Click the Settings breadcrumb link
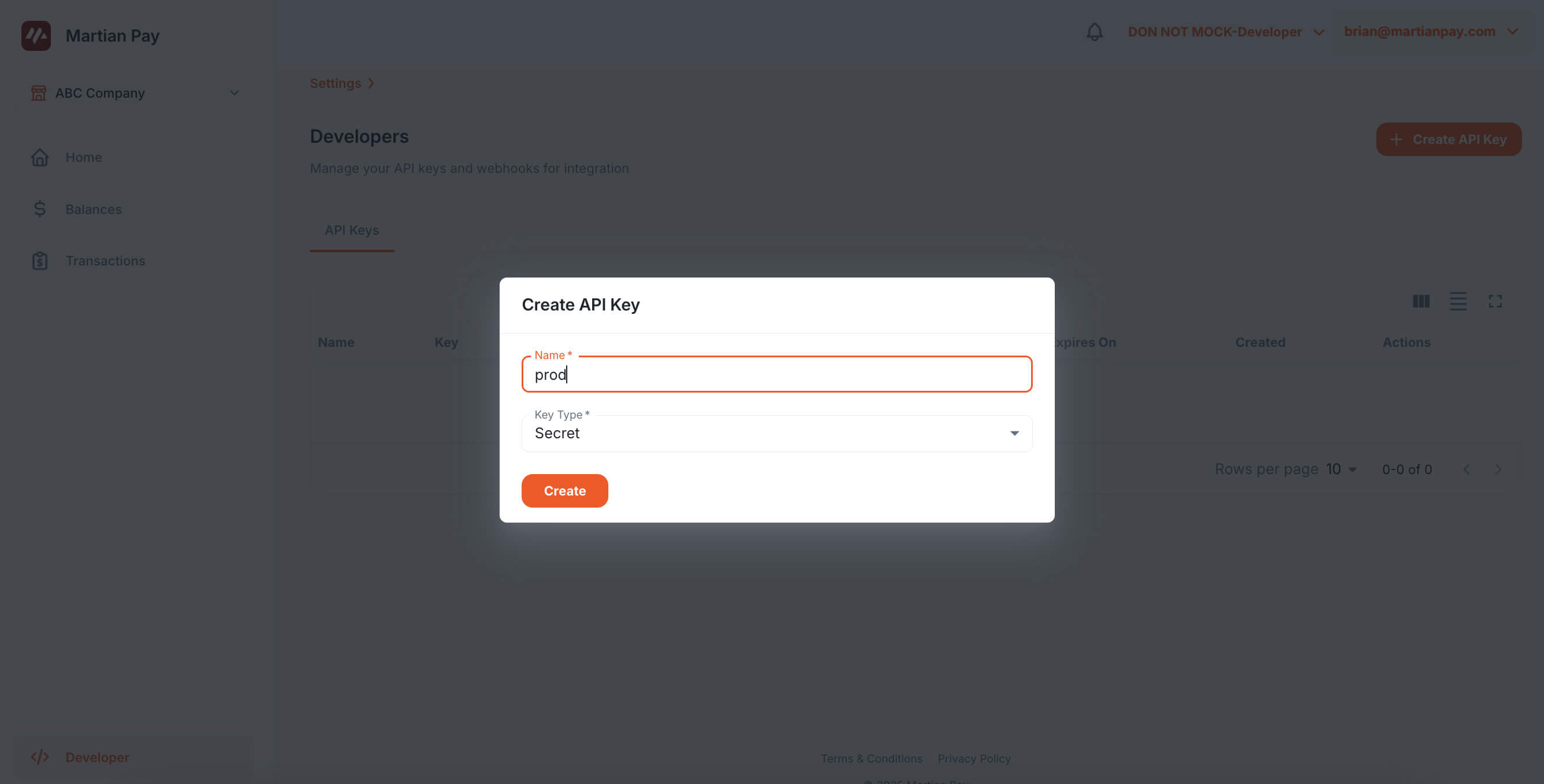Viewport: 1544px width, 784px height. click(x=335, y=83)
